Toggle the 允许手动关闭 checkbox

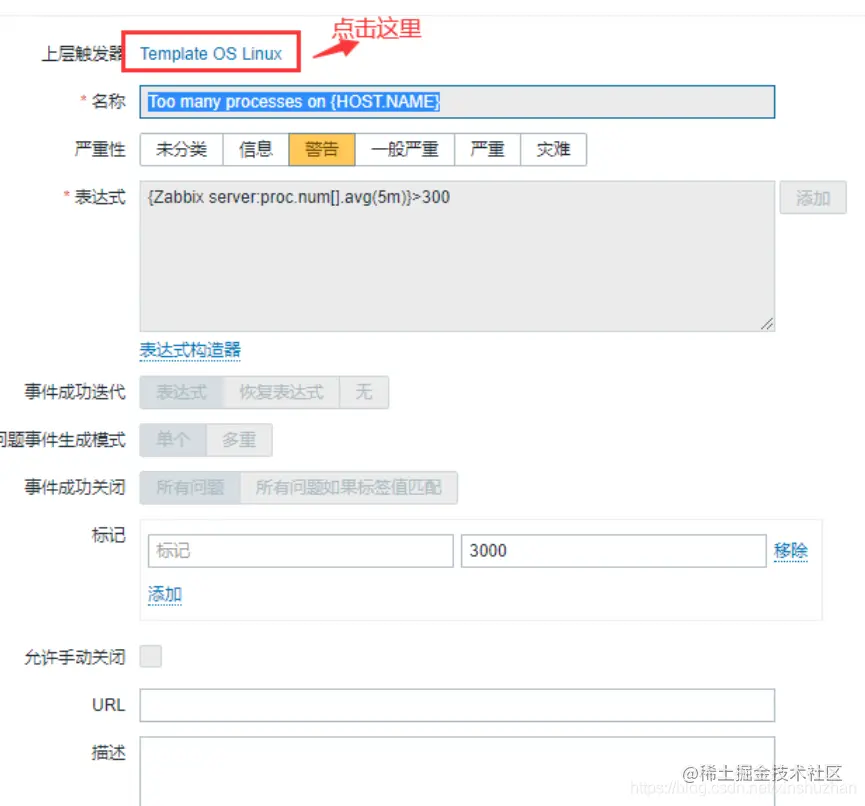[151, 656]
